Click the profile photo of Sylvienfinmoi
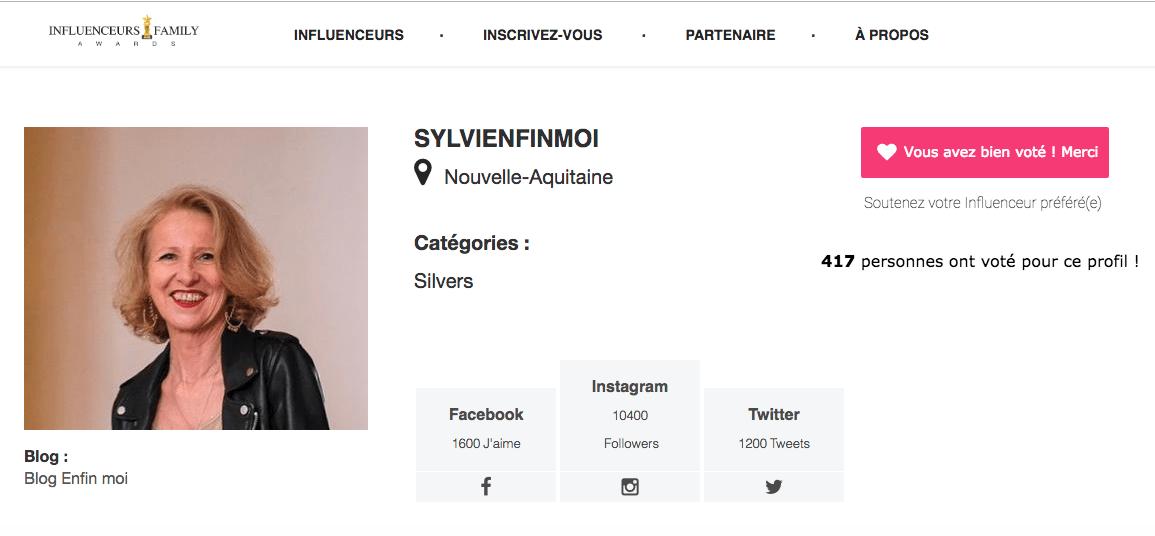Screen dimensions: 1155x536 click(196, 278)
